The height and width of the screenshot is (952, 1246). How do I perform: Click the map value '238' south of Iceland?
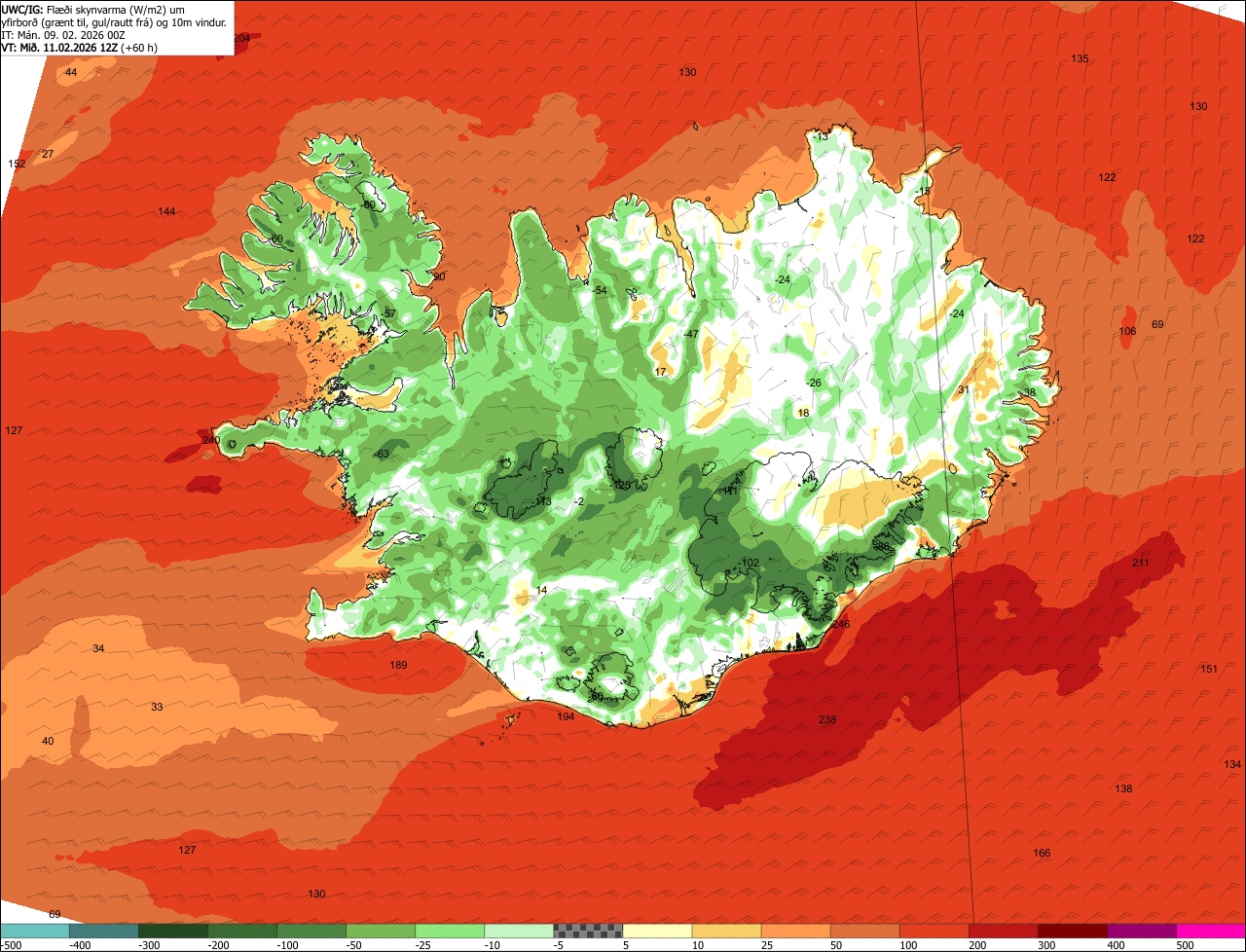click(827, 719)
